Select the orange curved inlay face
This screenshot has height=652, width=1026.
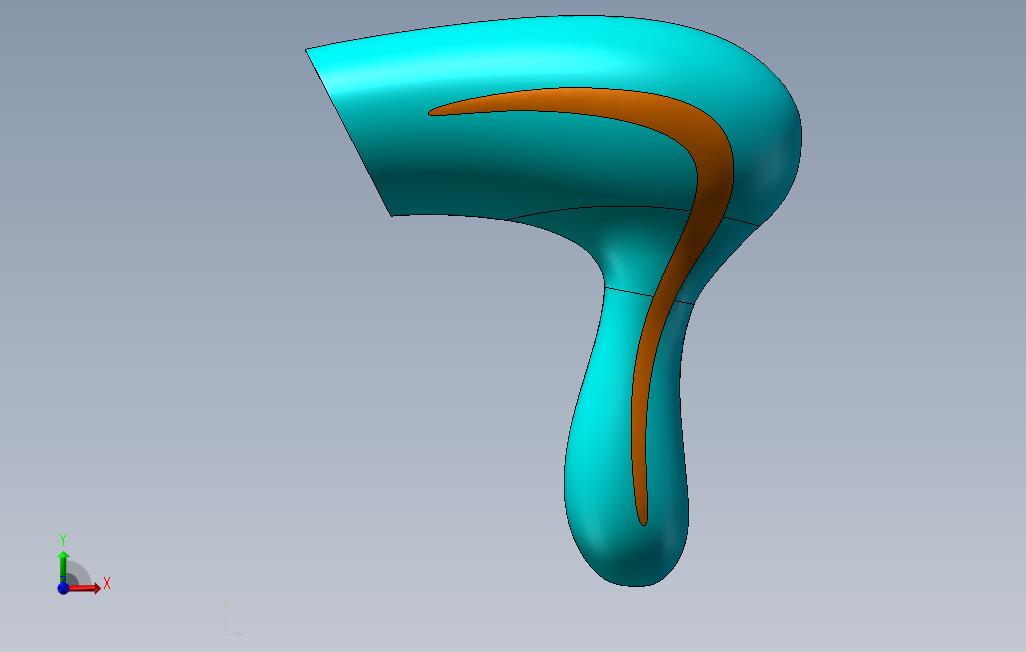(x=713, y=170)
